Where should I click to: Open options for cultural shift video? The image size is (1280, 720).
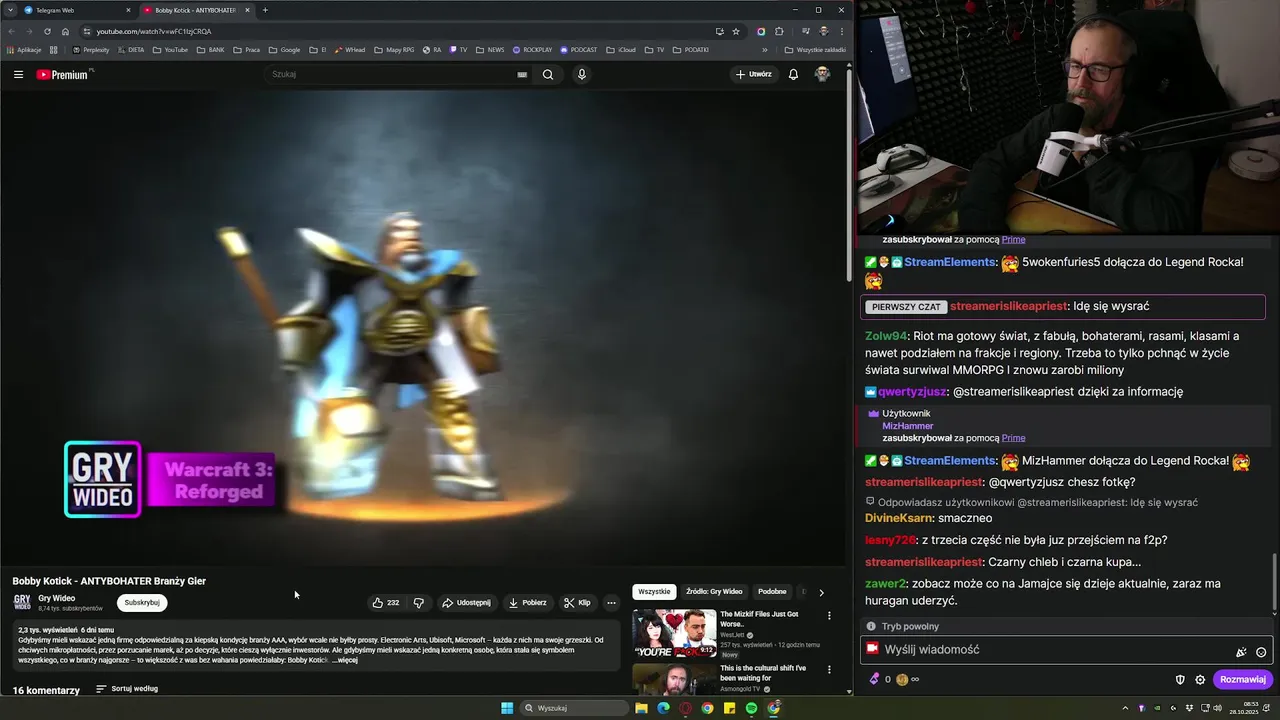click(x=829, y=669)
